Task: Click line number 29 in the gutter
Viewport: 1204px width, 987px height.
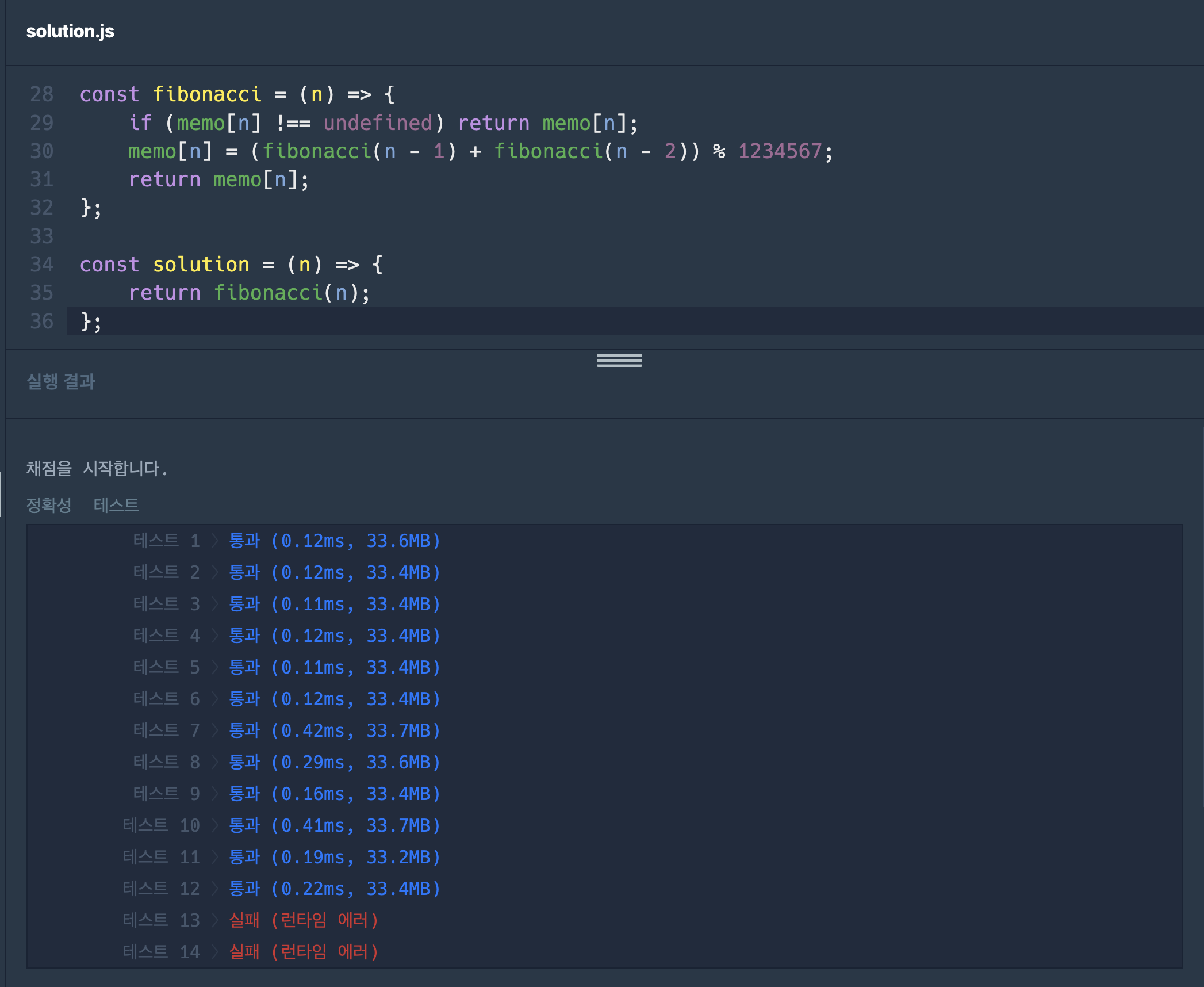Action: pos(41,123)
